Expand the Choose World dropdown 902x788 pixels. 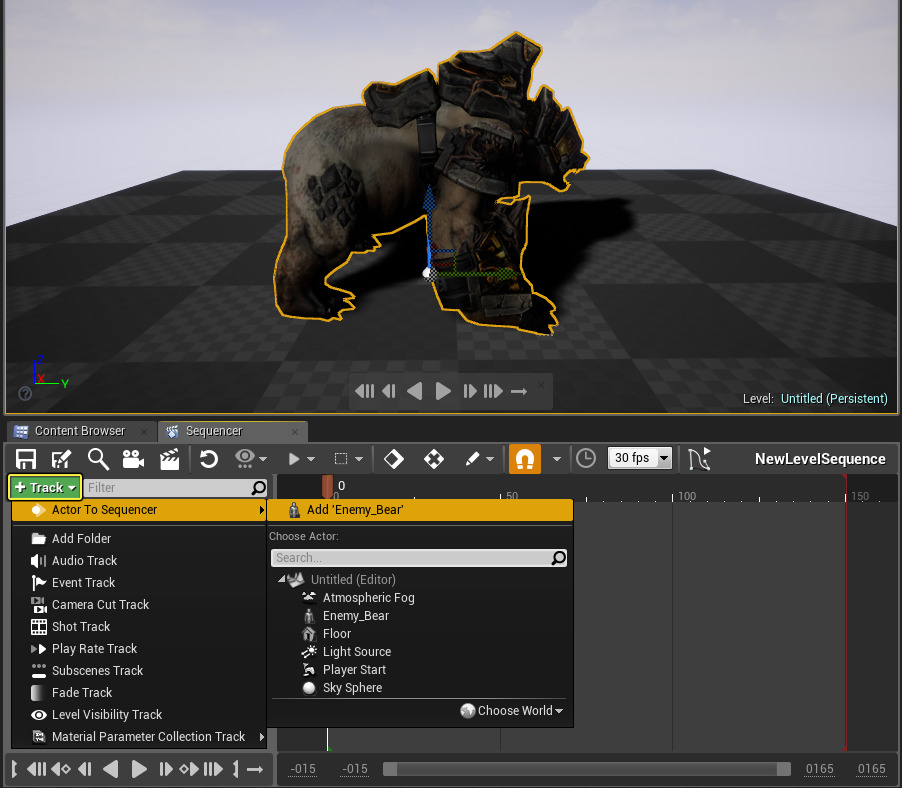[x=514, y=711]
